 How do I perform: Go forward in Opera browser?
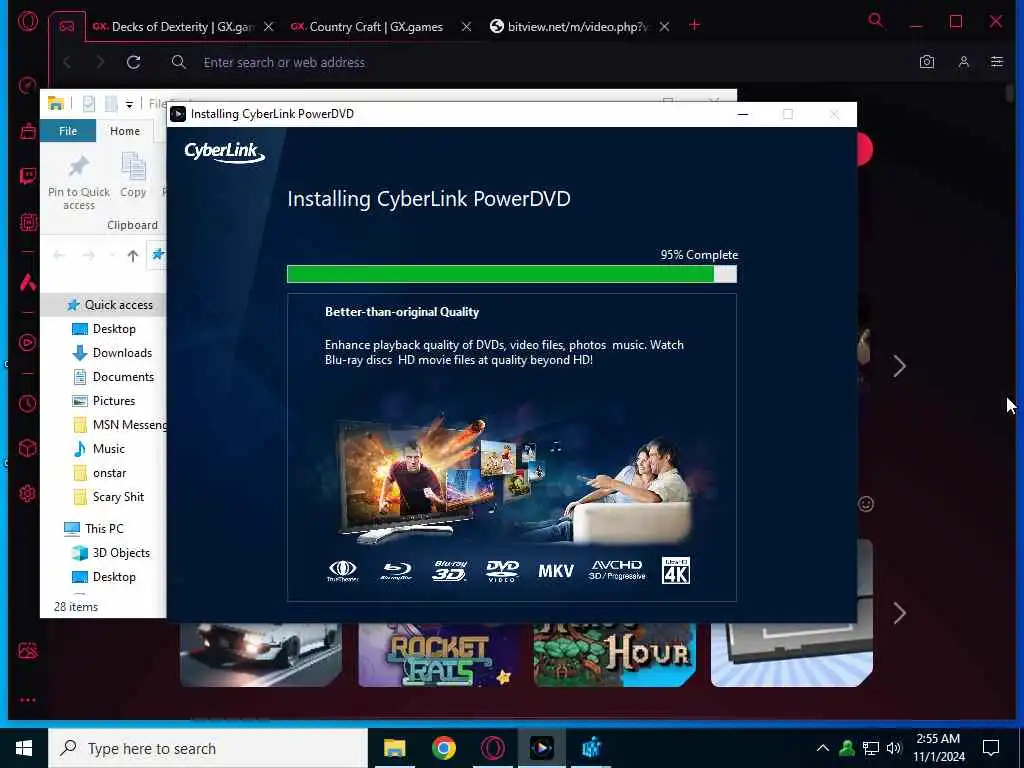(x=100, y=62)
